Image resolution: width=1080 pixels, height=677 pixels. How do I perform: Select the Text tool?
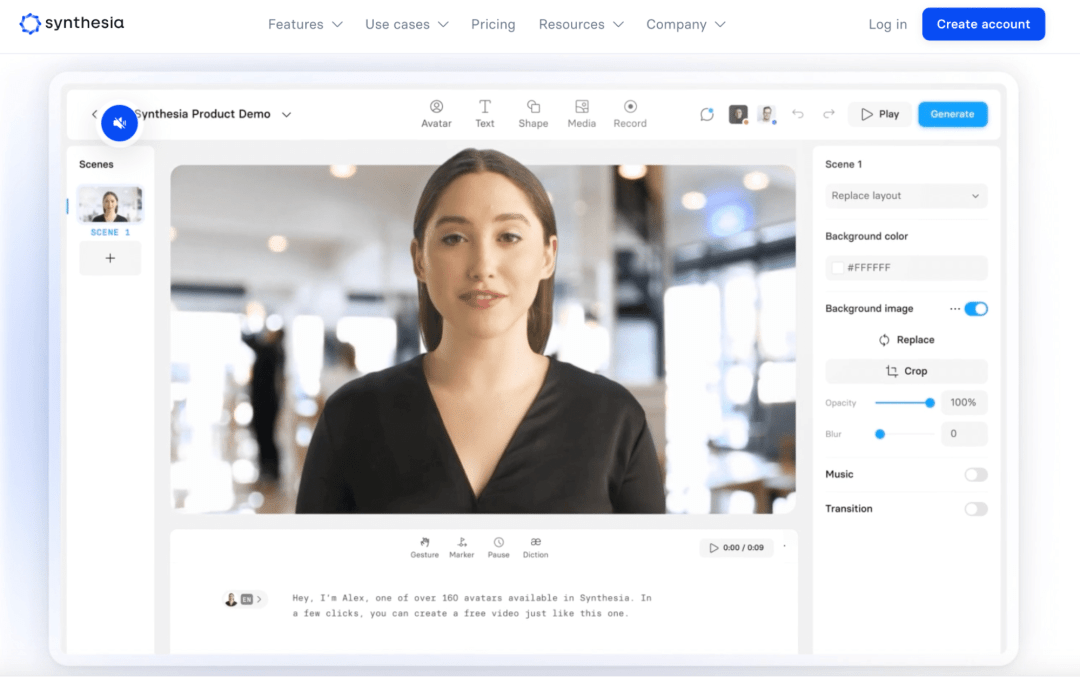[x=485, y=114]
